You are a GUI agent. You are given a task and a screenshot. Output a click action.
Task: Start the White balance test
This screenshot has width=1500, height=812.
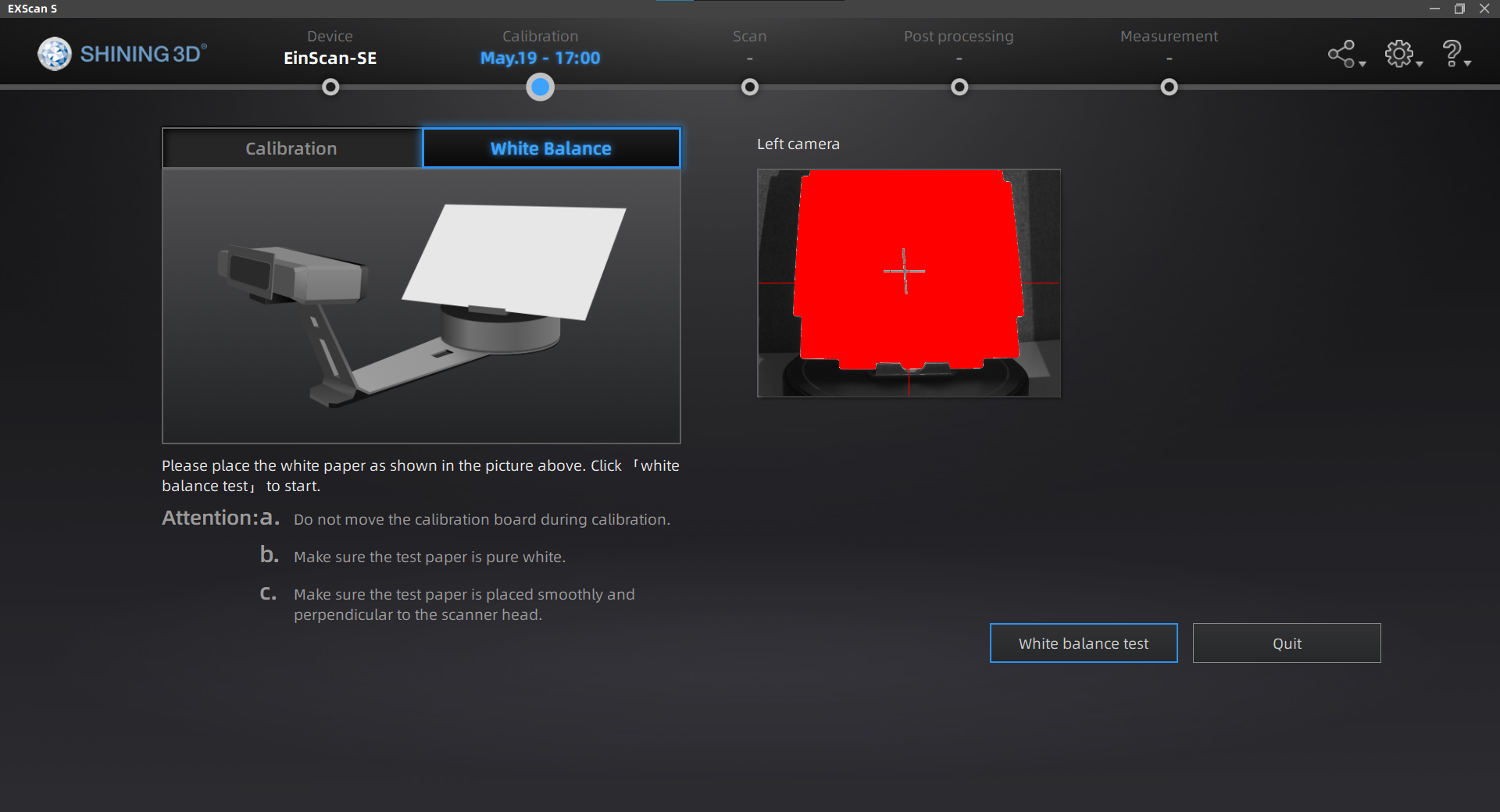[1083, 643]
